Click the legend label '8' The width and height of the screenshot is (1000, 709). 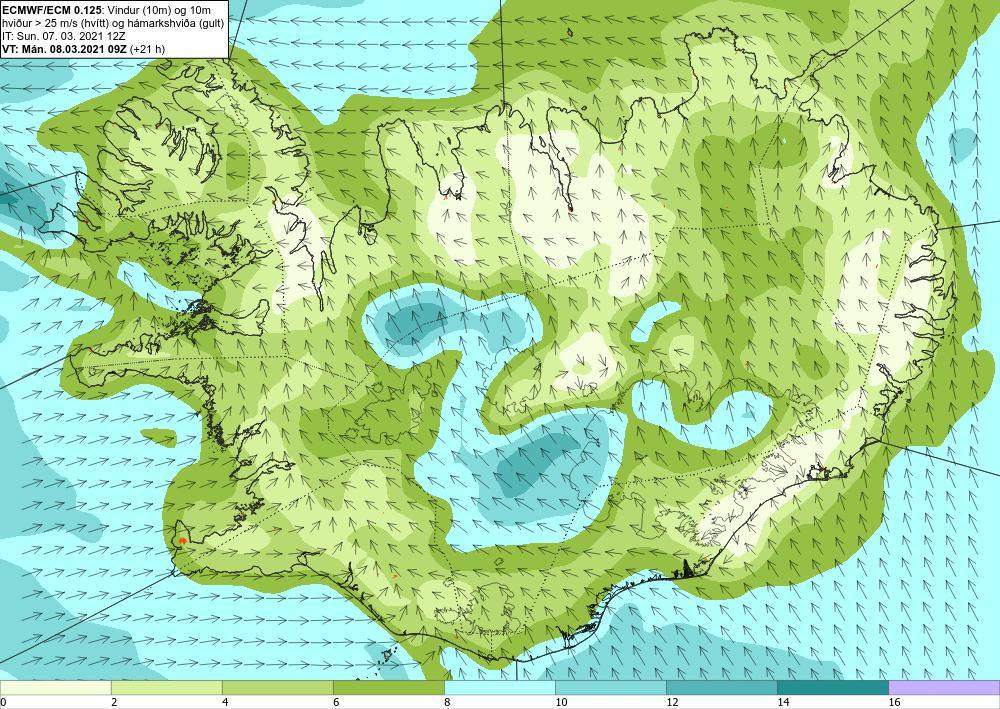point(448,703)
